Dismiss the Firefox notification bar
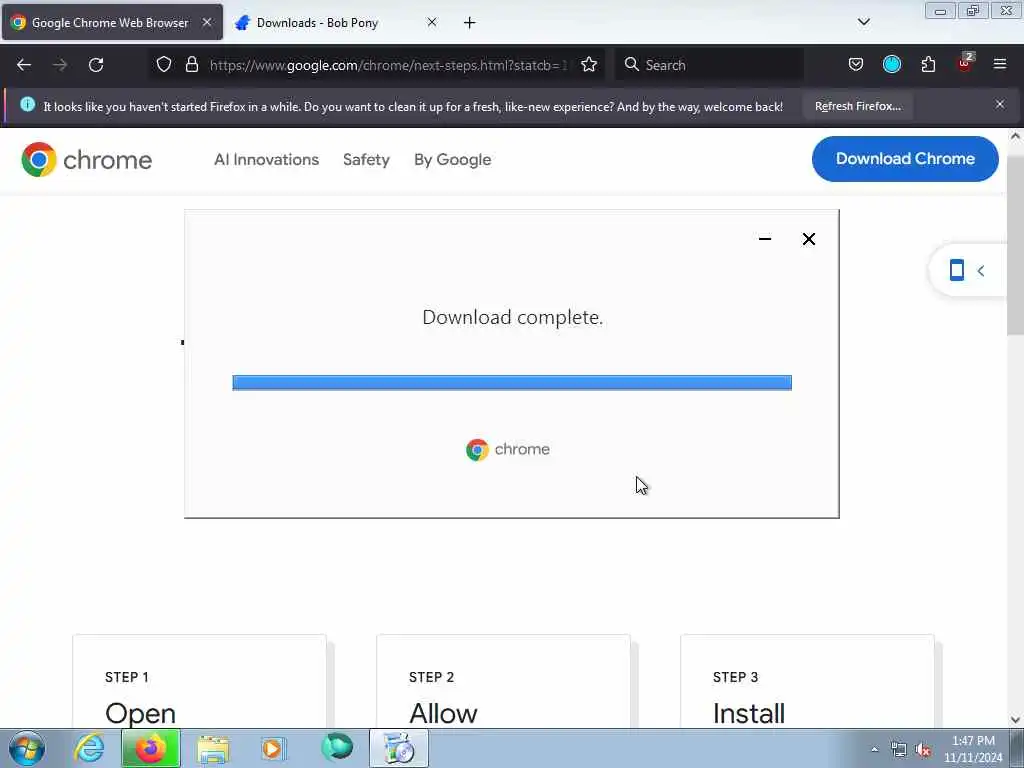 pos(1000,104)
